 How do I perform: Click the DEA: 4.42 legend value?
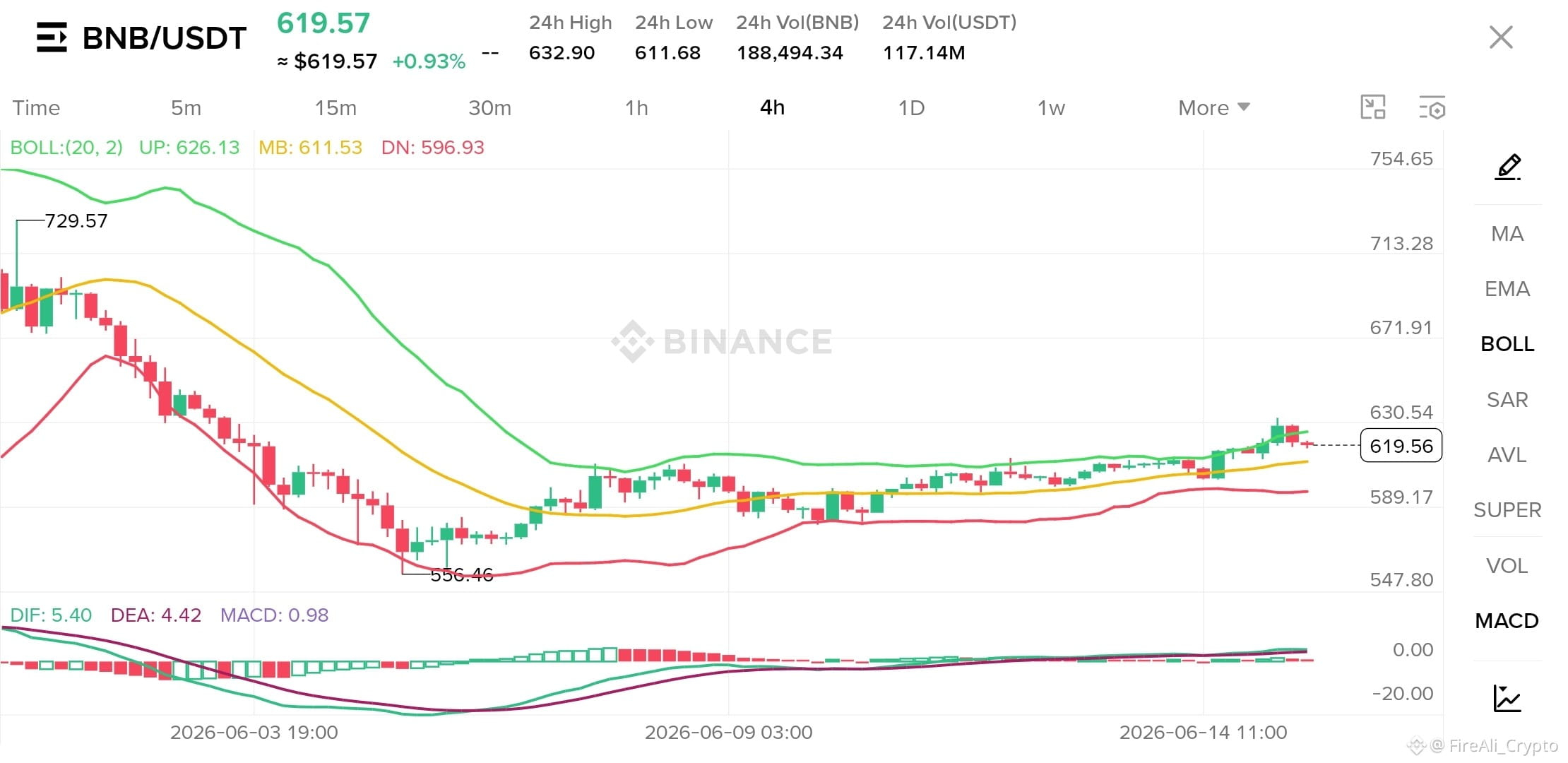click(x=156, y=615)
